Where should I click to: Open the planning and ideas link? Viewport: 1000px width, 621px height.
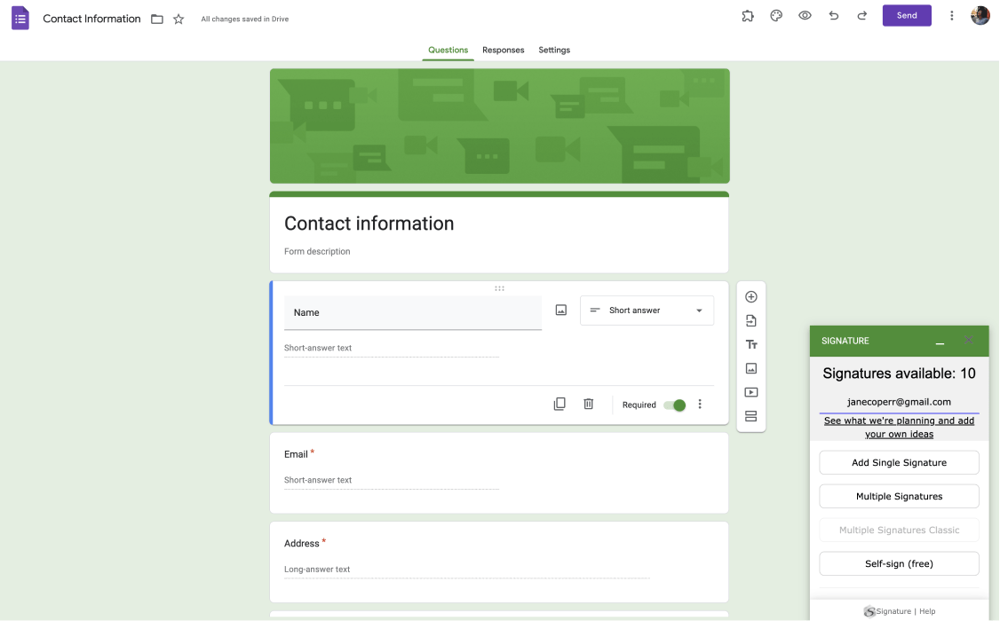point(898,428)
